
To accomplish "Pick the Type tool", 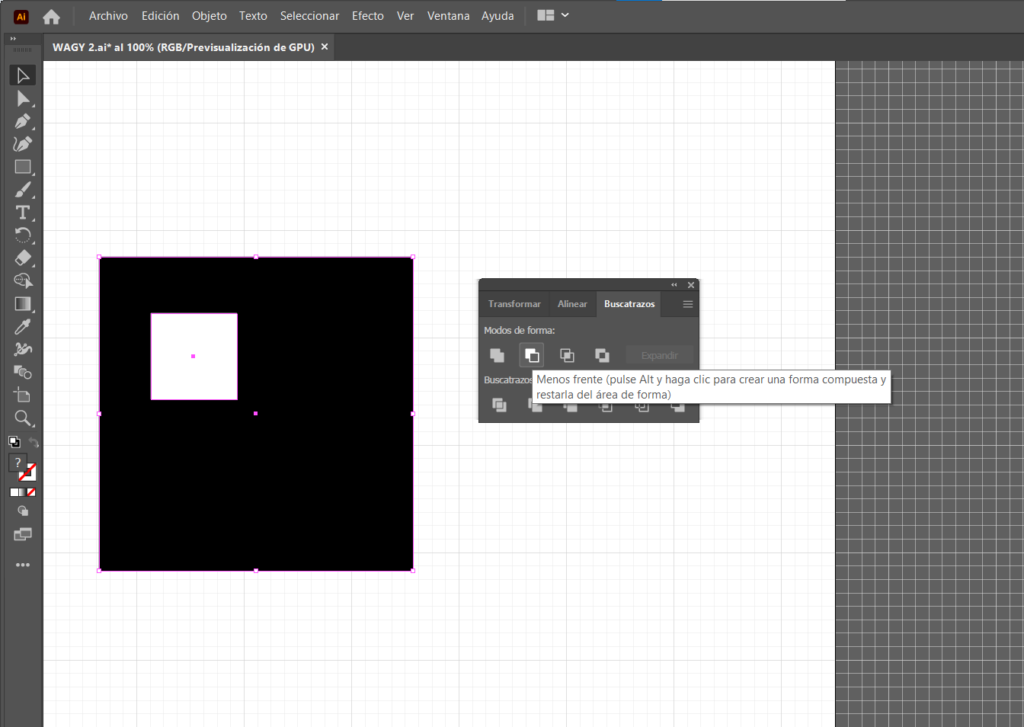I will [x=22, y=212].
